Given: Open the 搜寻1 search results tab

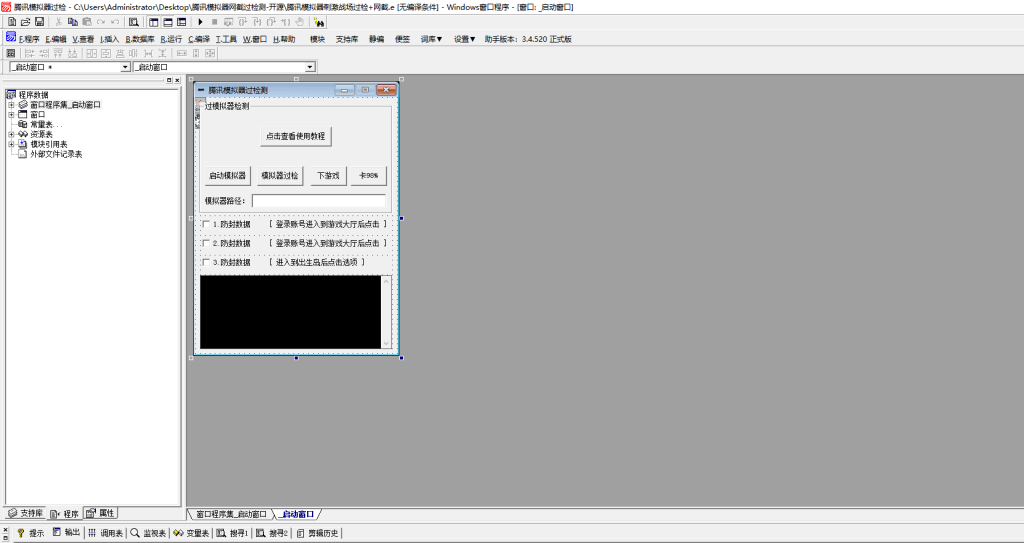Looking at the screenshot, I should click(232, 533).
